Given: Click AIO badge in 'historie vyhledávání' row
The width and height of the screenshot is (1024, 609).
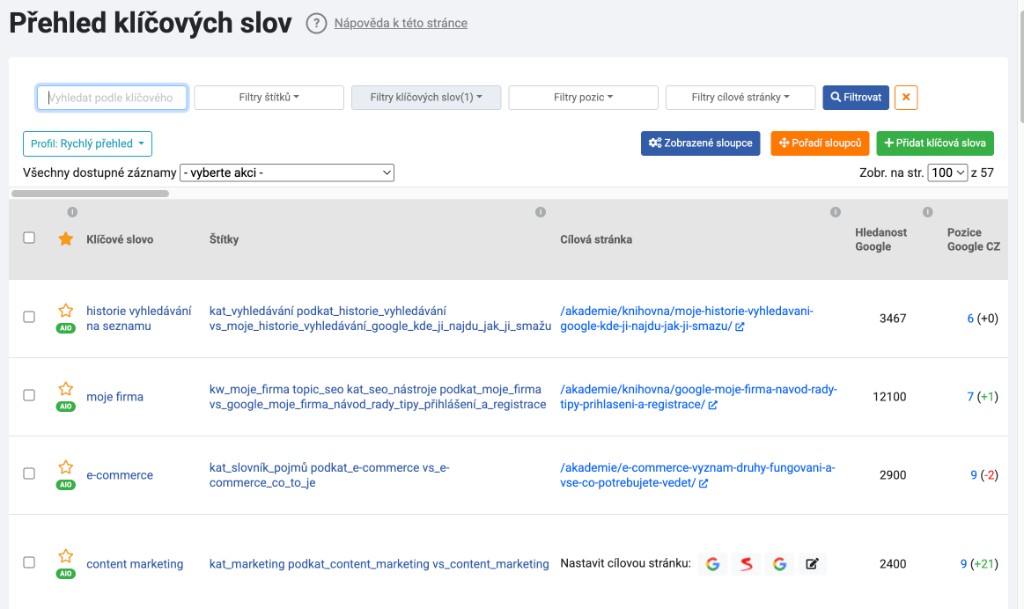Looking at the screenshot, I should tap(66, 328).
